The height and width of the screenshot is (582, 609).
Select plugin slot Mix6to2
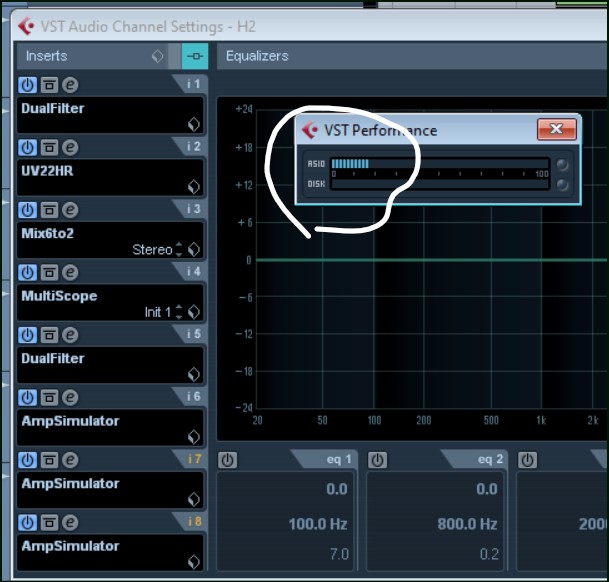point(110,240)
